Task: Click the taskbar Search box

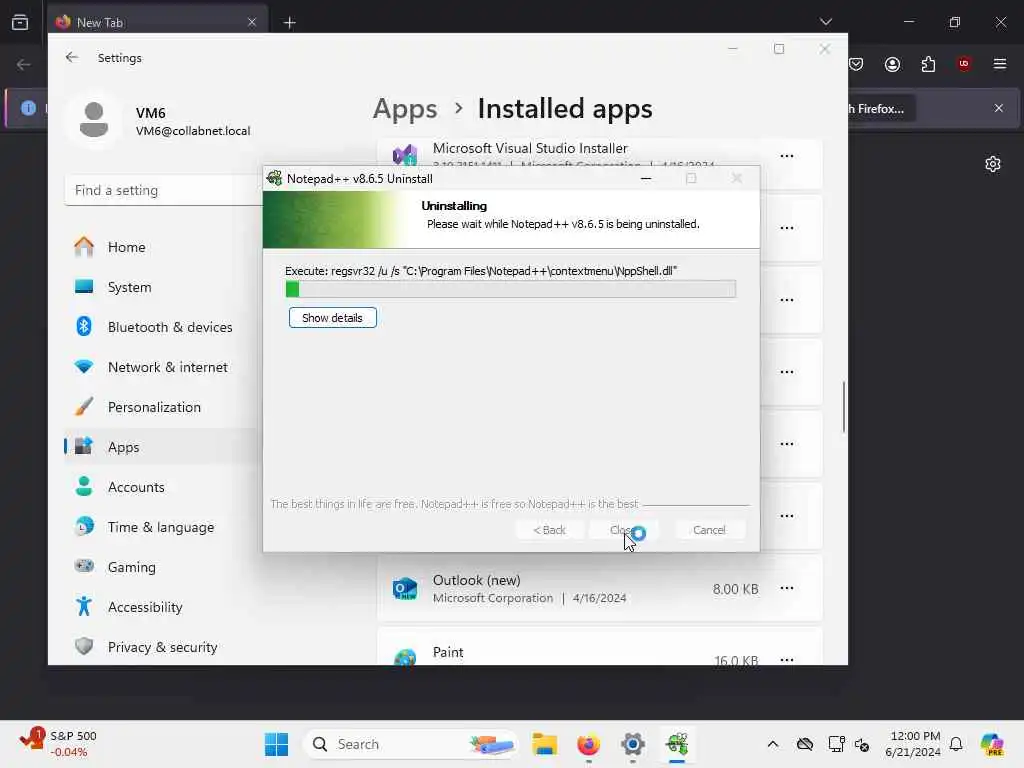Action: (x=409, y=744)
